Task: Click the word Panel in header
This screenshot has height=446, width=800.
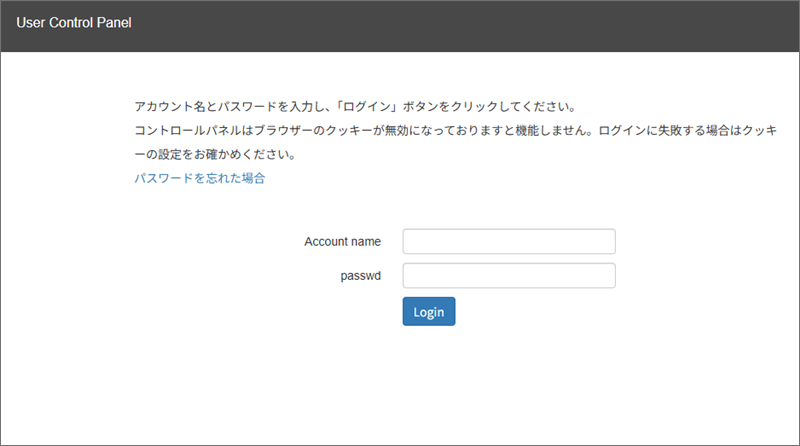Action: pos(115,23)
